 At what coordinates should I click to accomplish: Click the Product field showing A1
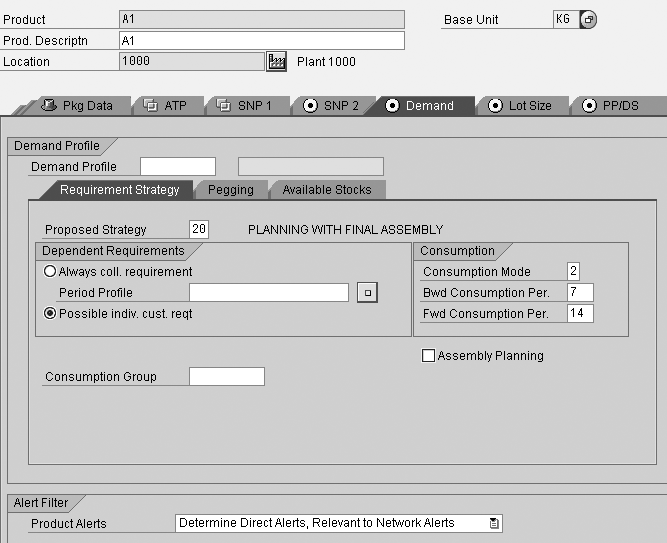(x=262, y=20)
